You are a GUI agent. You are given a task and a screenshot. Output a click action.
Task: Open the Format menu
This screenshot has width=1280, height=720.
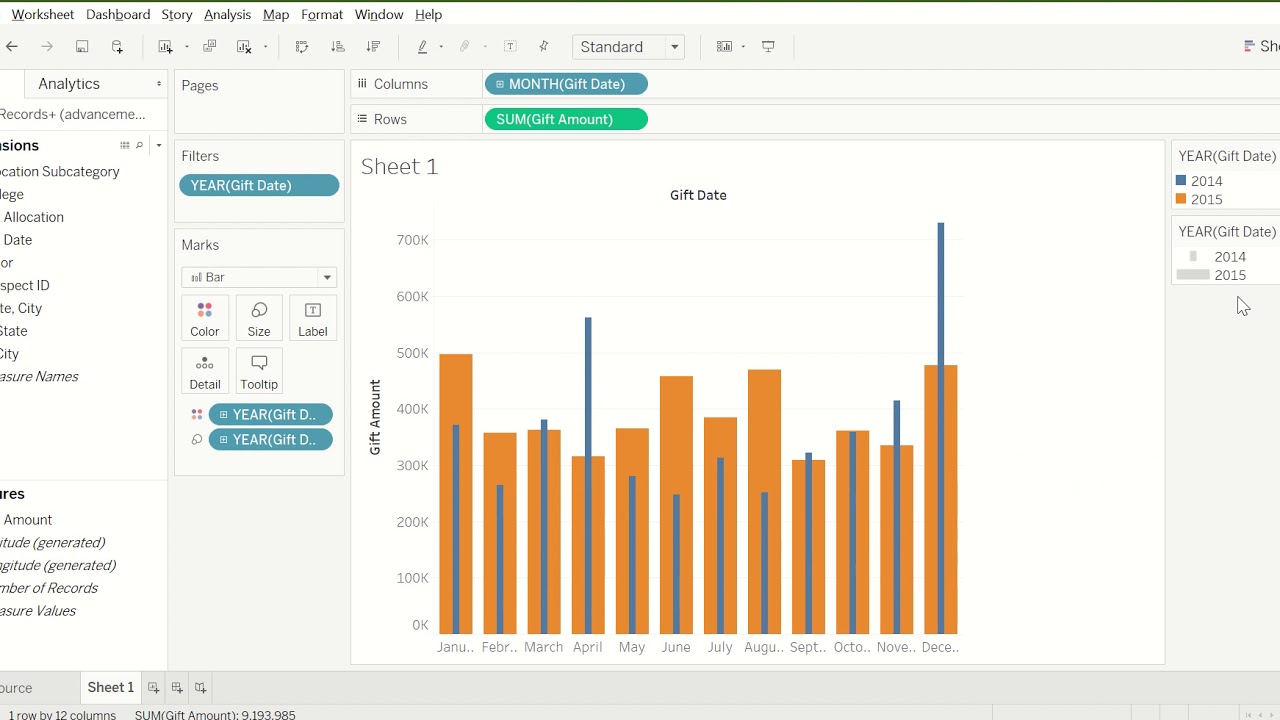click(x=322, y=15)
